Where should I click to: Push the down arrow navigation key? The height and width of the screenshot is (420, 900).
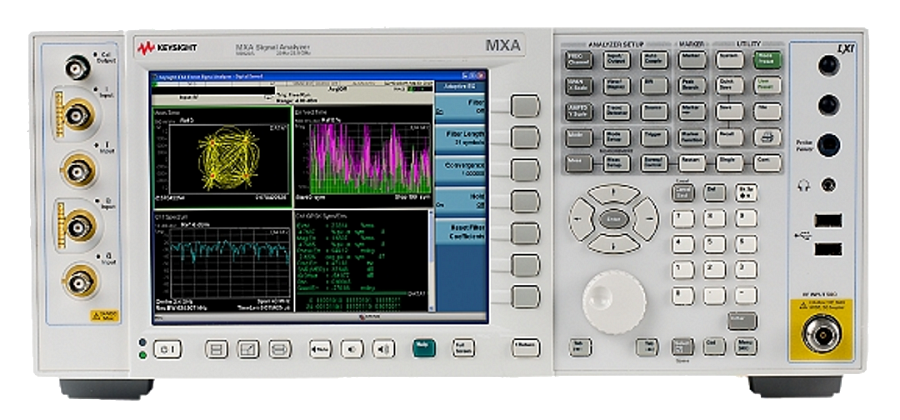click(x=614, y=243)
